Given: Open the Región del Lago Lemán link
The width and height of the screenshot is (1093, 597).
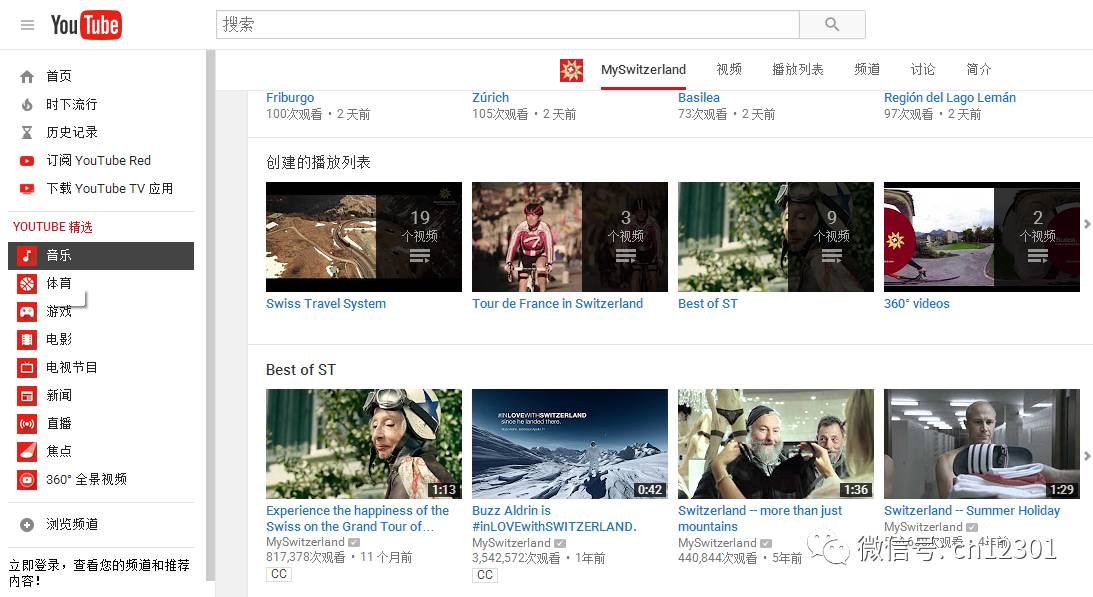Looking at the screenshot, I should (949, 98).
